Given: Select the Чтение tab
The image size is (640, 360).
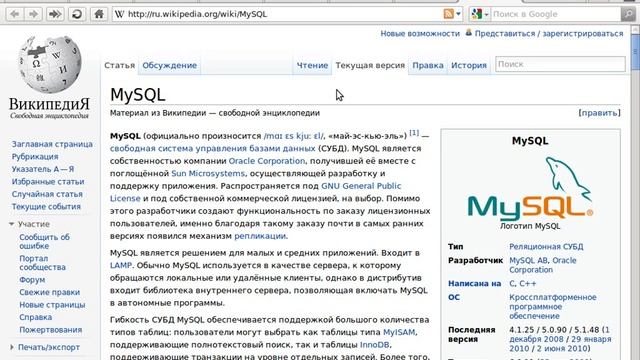Looking at the screenshot, I should click(x=312, y=65).
